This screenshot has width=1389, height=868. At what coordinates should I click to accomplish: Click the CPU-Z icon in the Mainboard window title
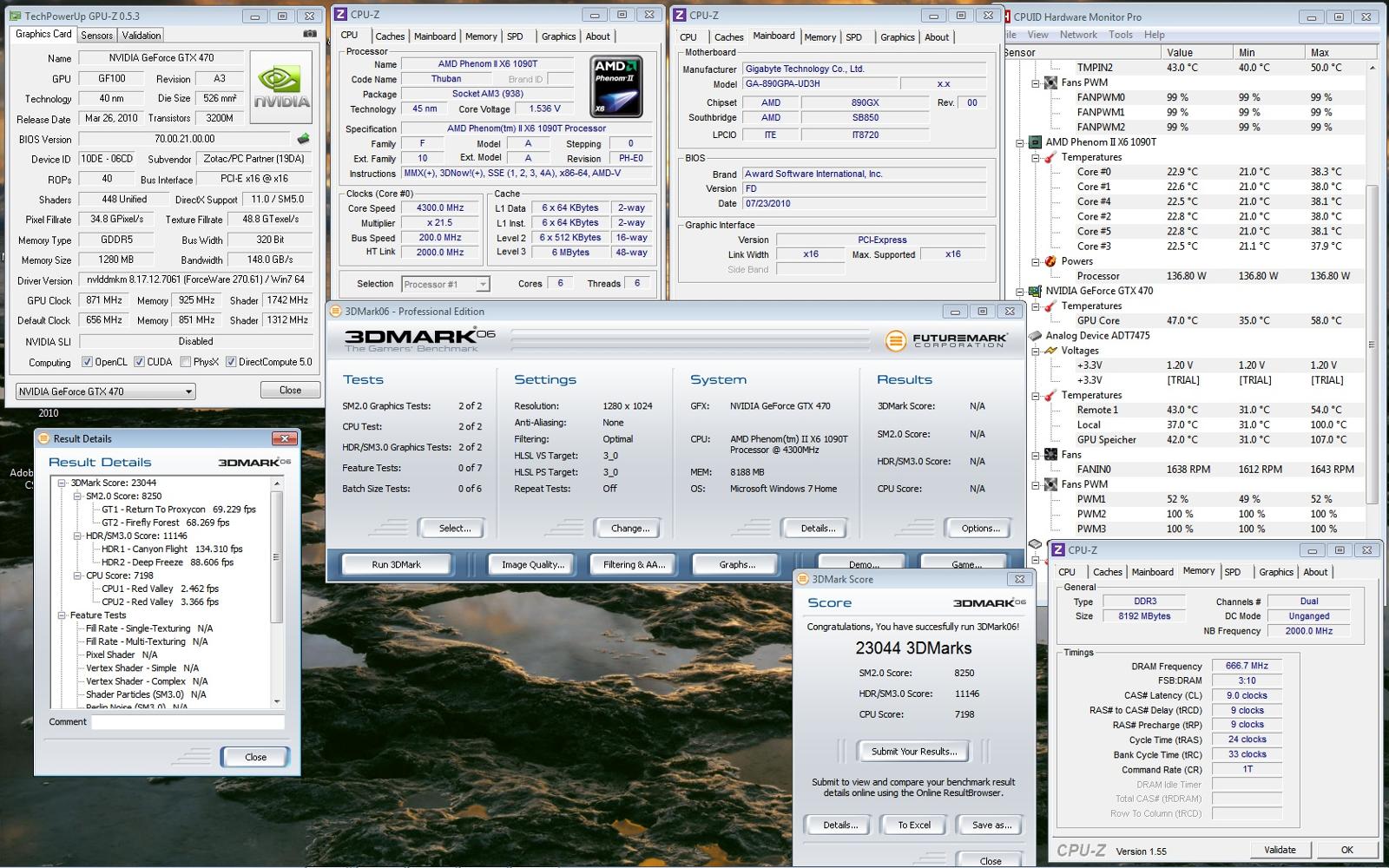(680, 15)
